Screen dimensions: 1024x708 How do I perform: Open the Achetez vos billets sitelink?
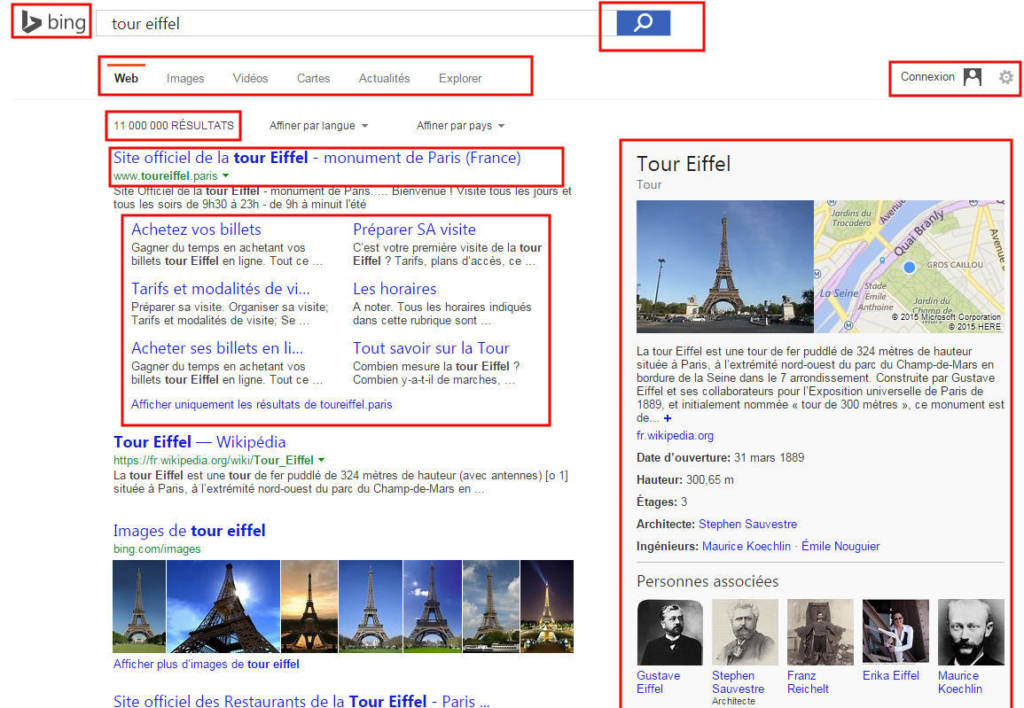pyautogui.click(x=196, y=229)
